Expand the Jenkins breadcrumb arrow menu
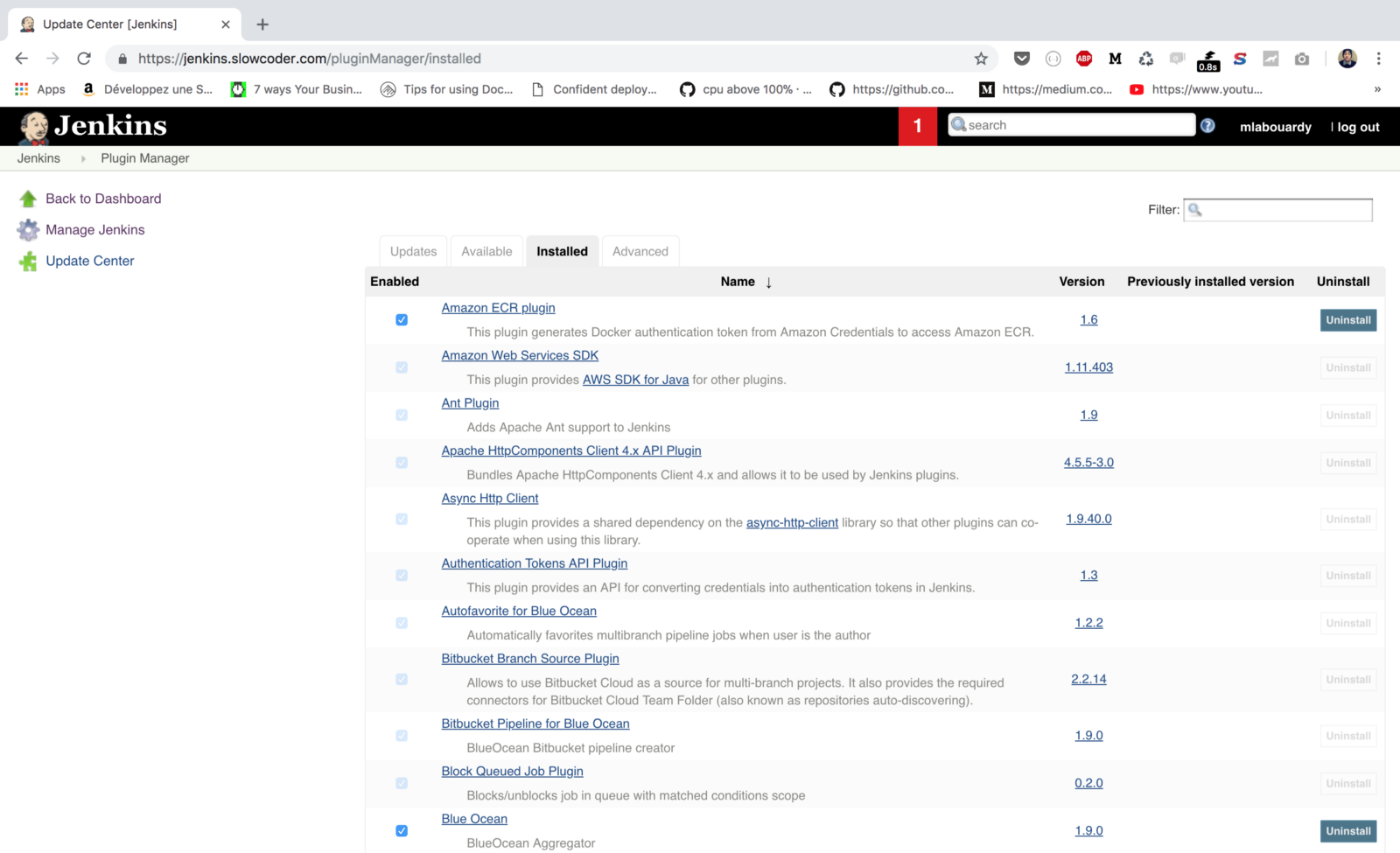1400x853 pixels. [83, 158]
